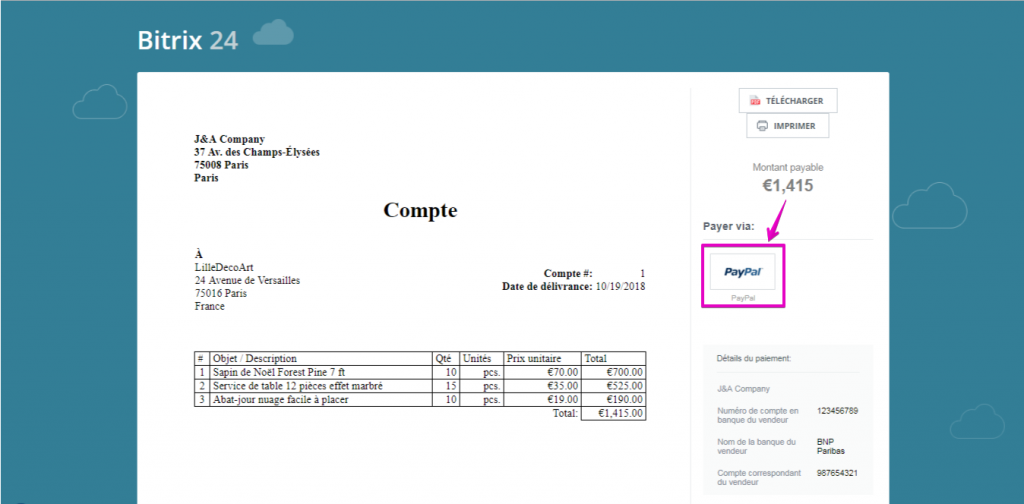
Task: Click the red PDF icon in Télécharger
Action: coord(755,101)
